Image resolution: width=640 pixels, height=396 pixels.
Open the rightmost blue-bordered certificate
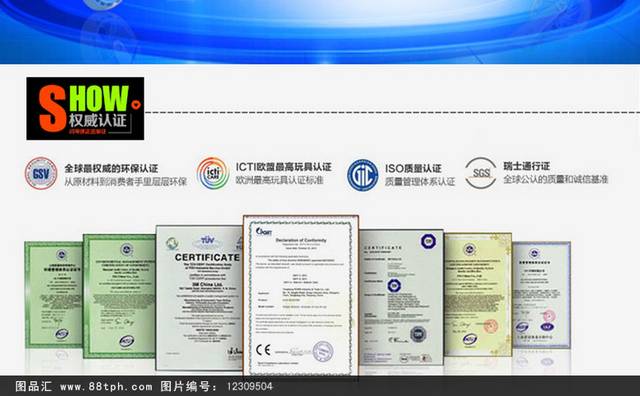(541, 295)
